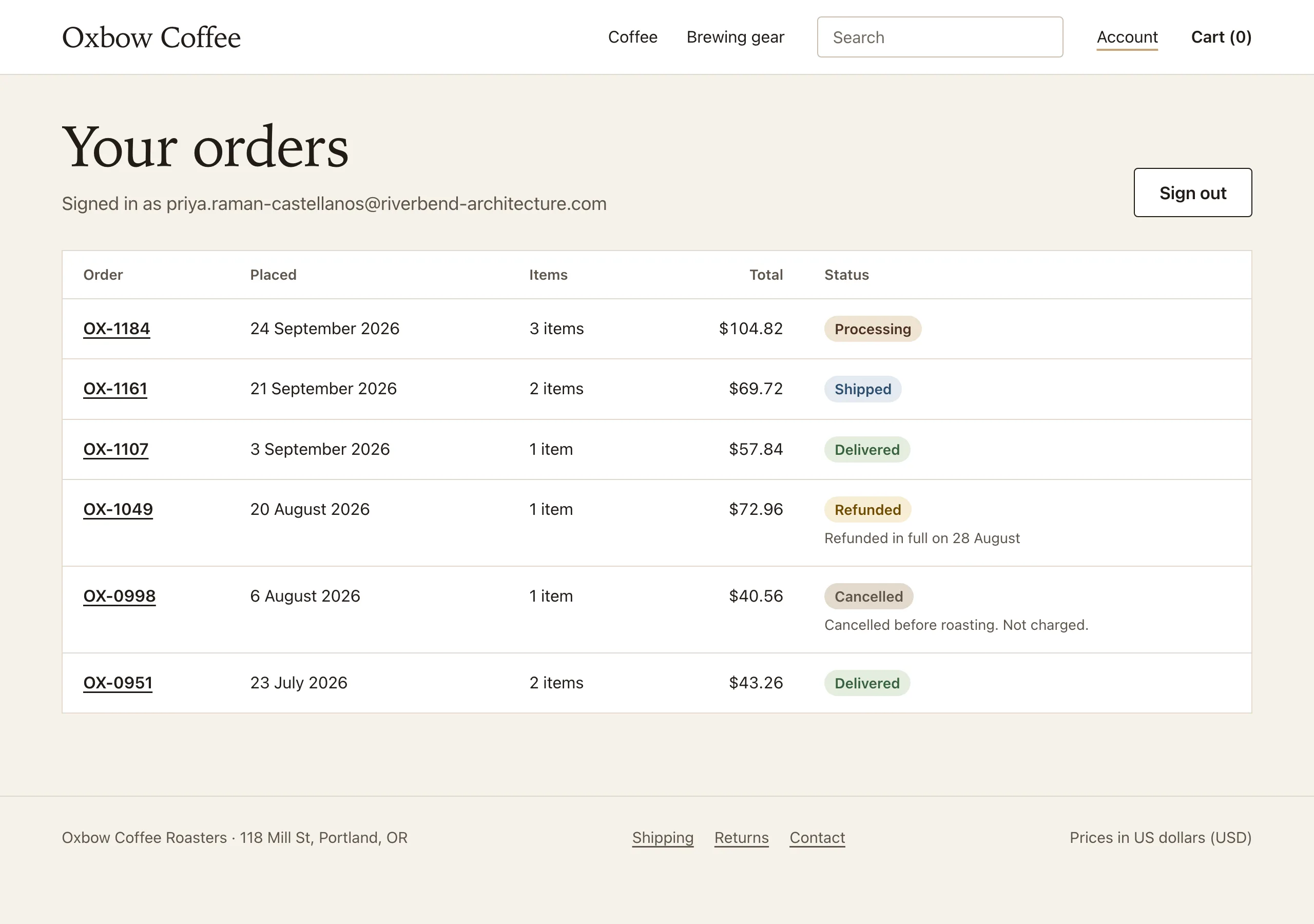Select the $72.96 total
The image size is (1314, 924).
click(756, 510)
